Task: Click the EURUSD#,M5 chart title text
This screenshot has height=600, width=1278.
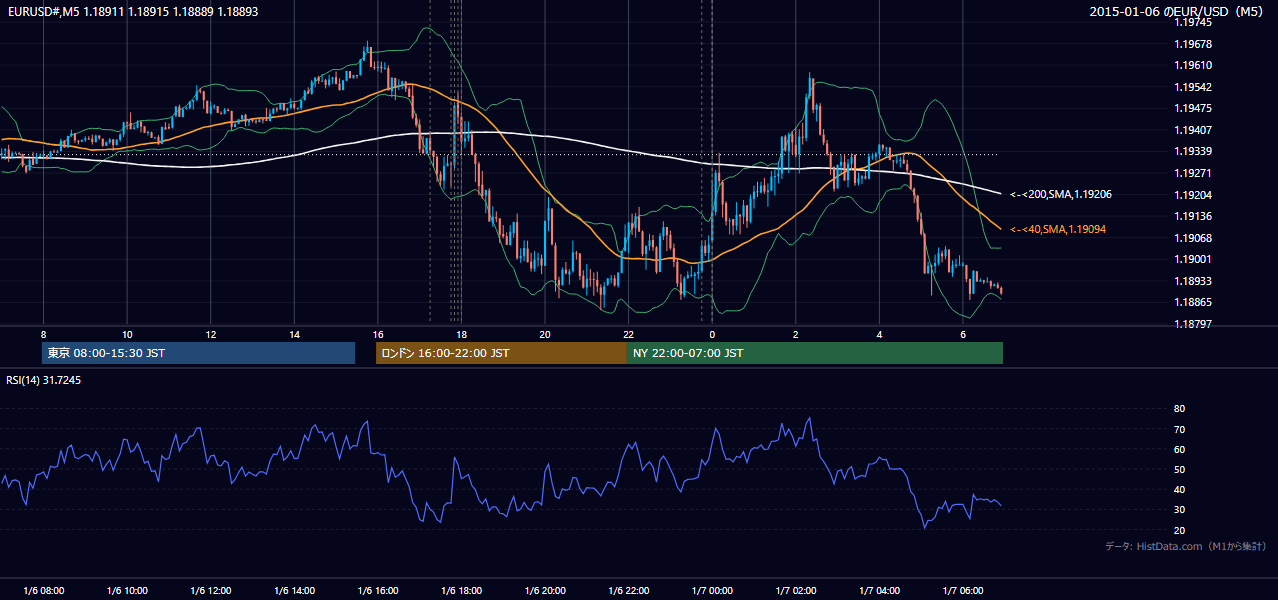Action: 132,12
